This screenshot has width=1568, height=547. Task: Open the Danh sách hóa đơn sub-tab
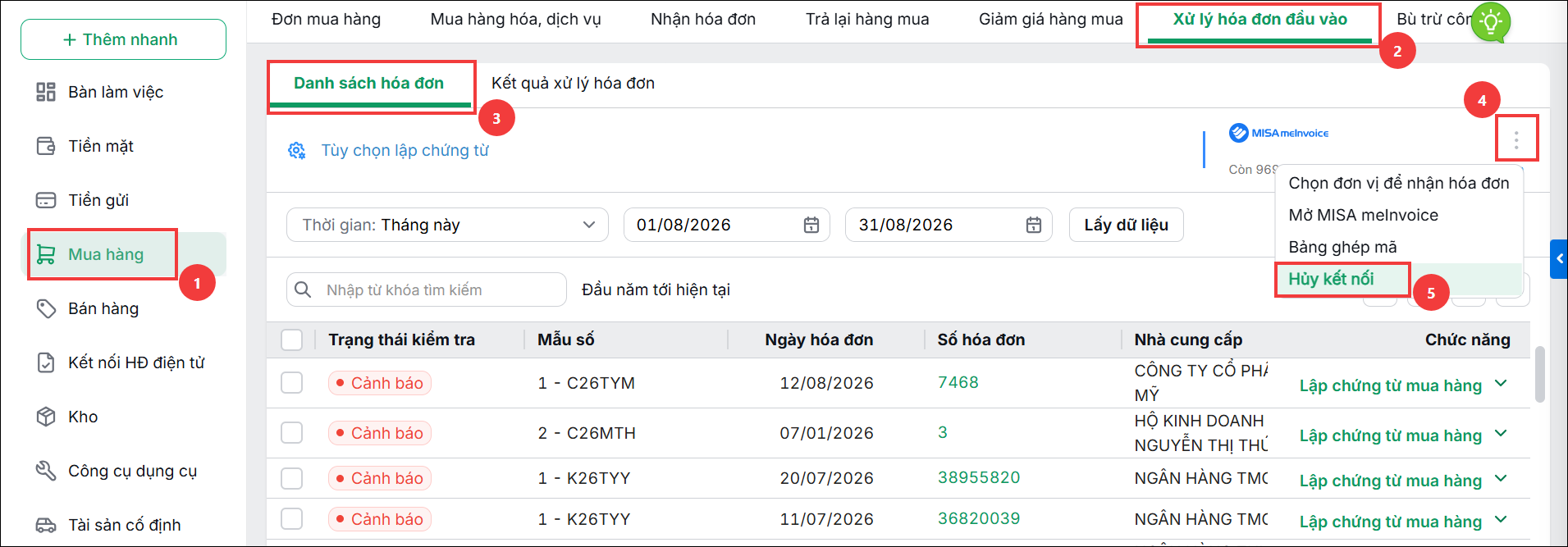pos(369,84)
